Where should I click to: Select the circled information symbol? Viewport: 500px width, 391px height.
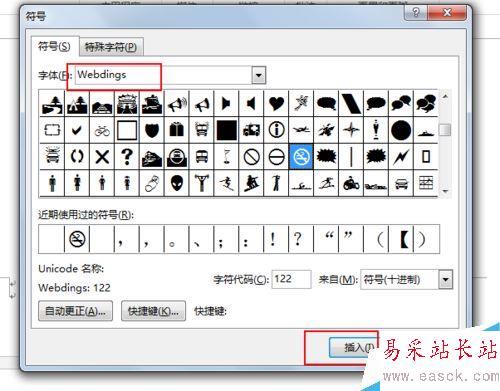click(276, 130)
